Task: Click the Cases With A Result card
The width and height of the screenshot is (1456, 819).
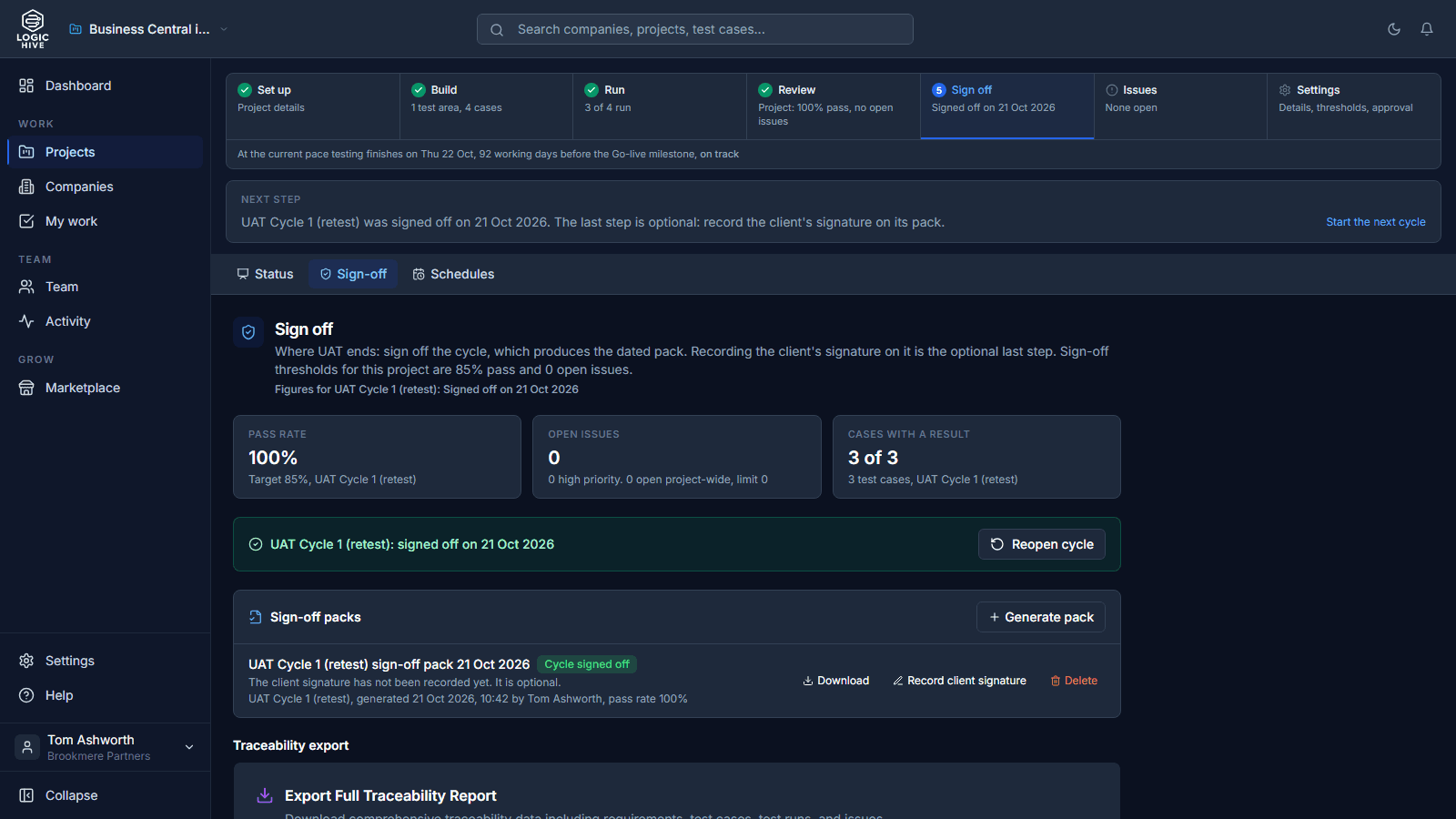Action: 976,457
